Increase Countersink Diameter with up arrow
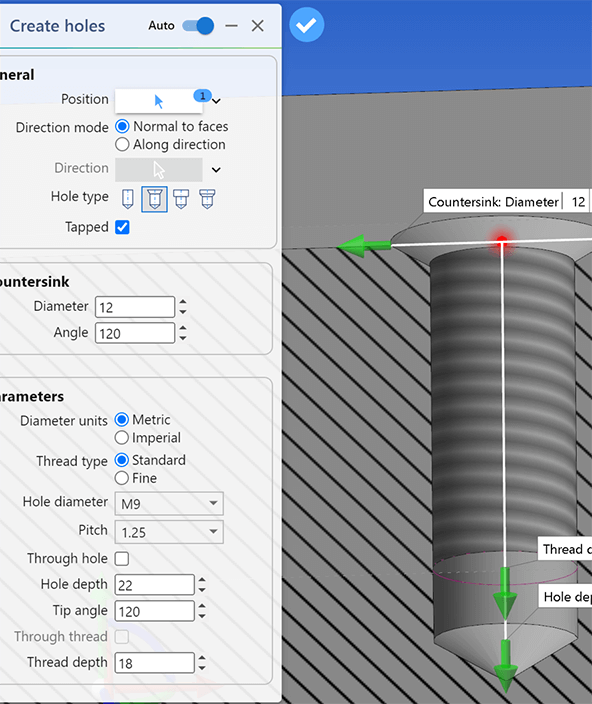The height and width of the screenshot is (704, 592). (x=183, y=302)
